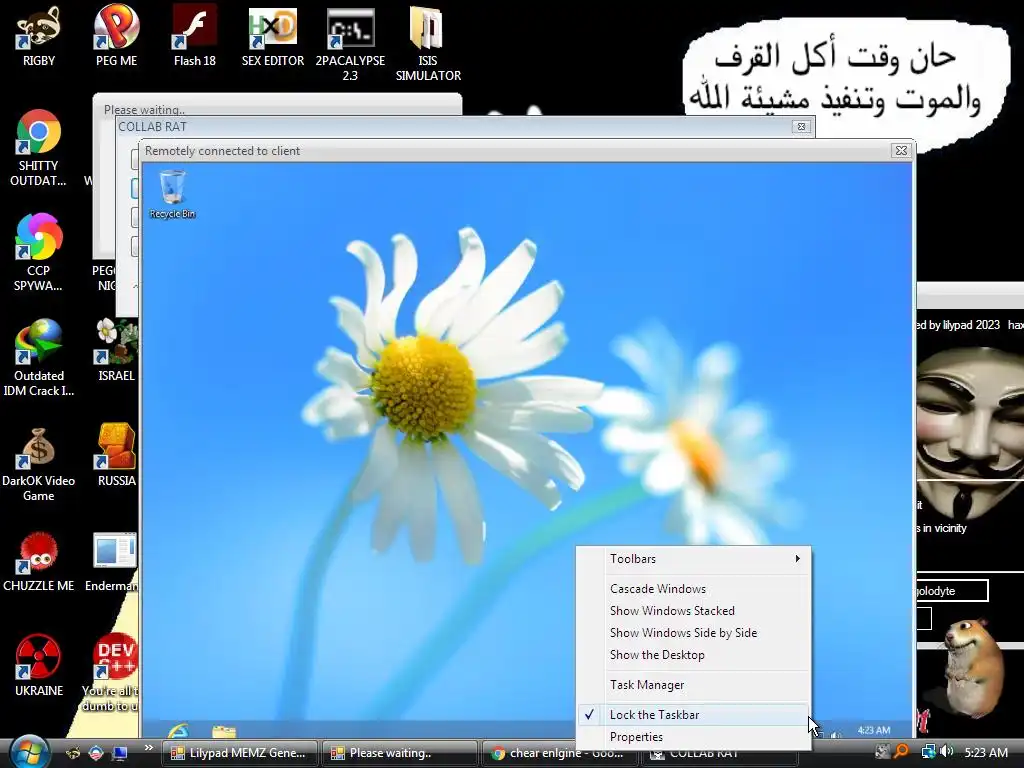
Task: Switch to the chear enlgine Chrome taskbar button
Action: pyautogui.click(x=560, y=754)
